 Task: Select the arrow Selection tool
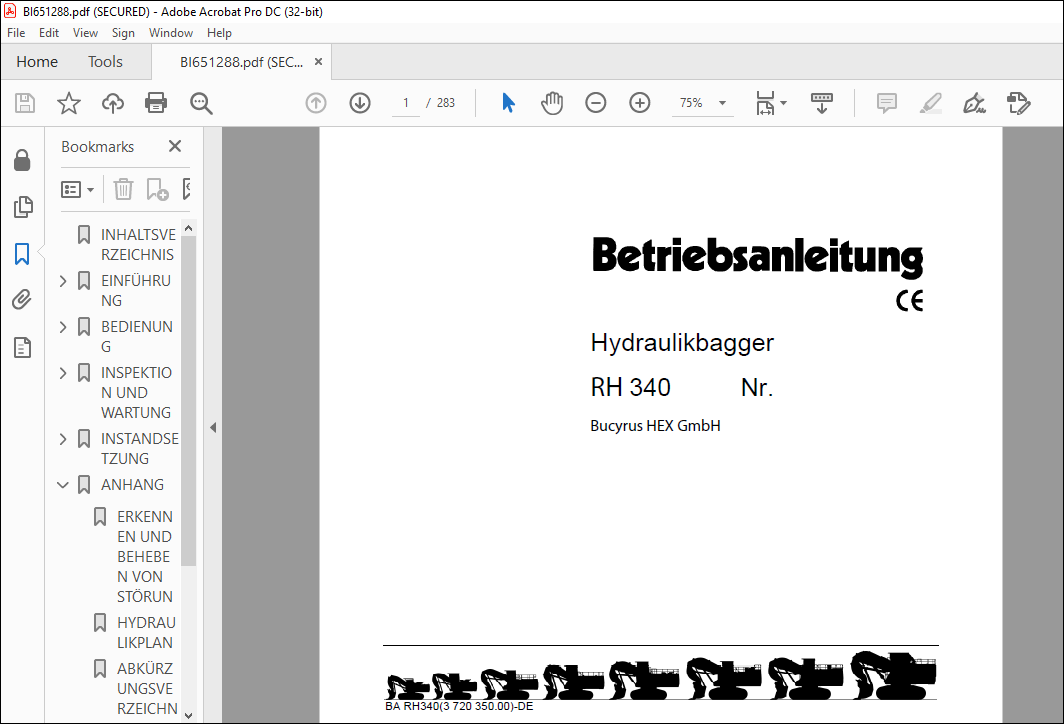tap(508, 103)
